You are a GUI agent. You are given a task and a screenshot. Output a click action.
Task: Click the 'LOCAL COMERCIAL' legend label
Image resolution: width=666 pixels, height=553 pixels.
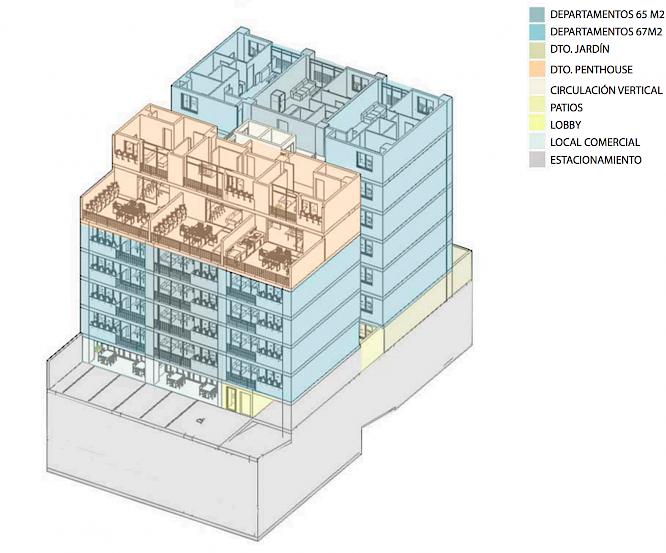click(x=594, y=142)
